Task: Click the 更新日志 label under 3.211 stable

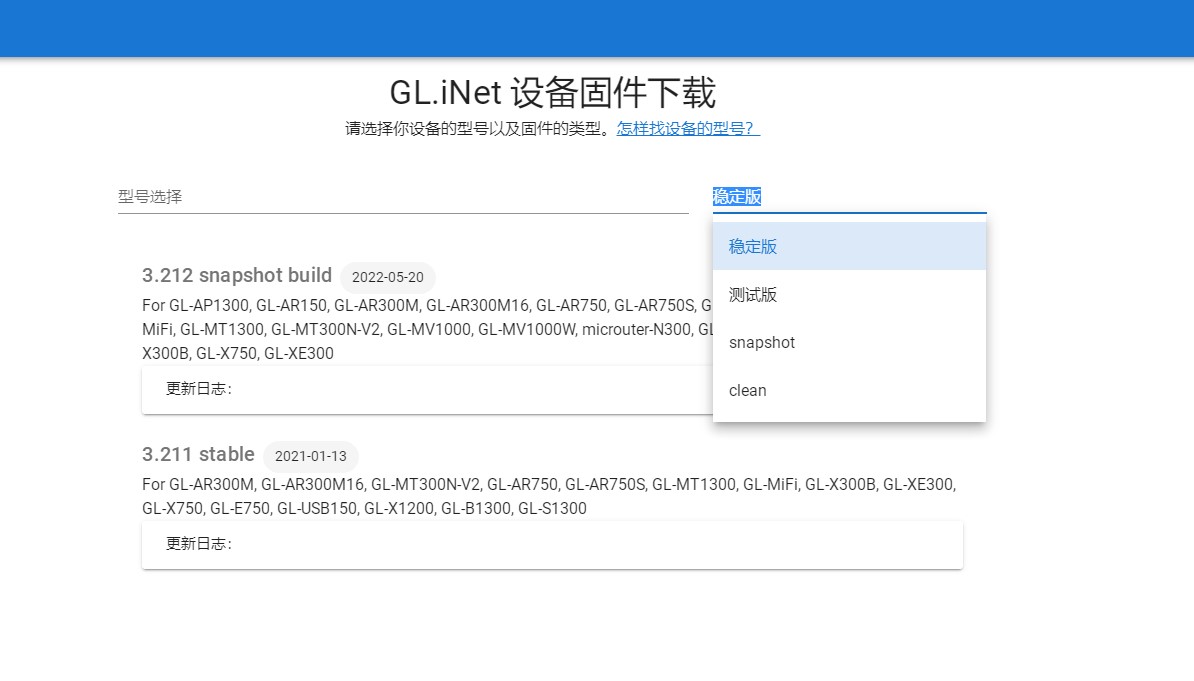Action: click(x=199, y=545)
